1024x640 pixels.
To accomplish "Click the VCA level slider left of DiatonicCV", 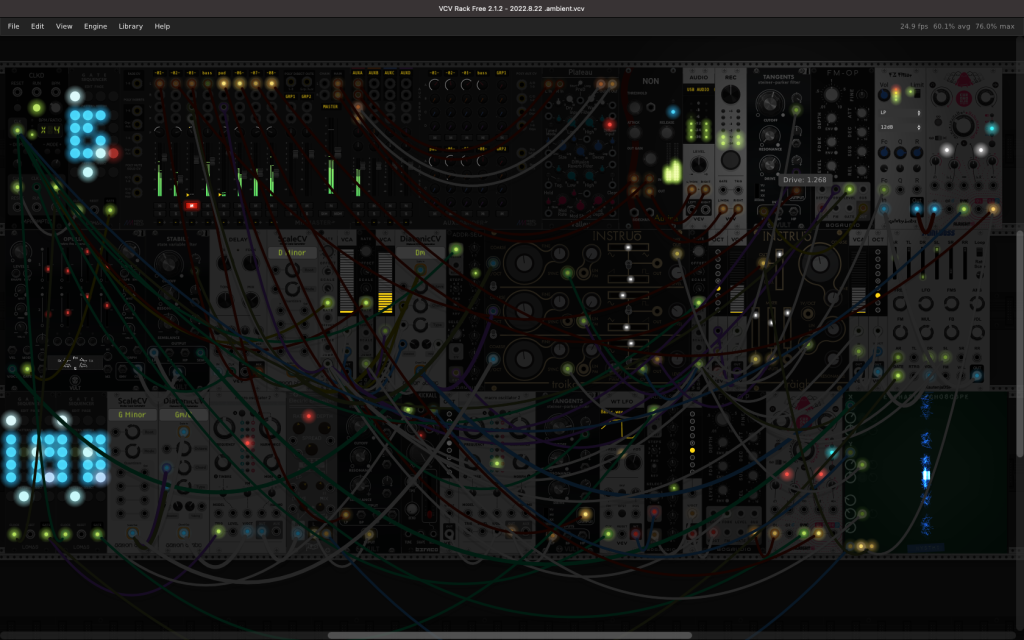I will coord(385,281).
